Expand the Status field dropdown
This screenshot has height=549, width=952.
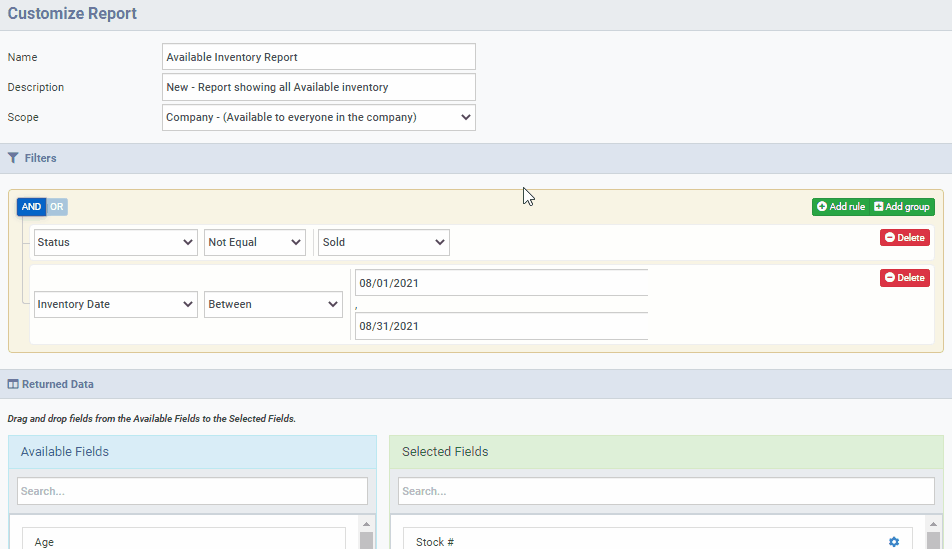(x=115, y=243)
